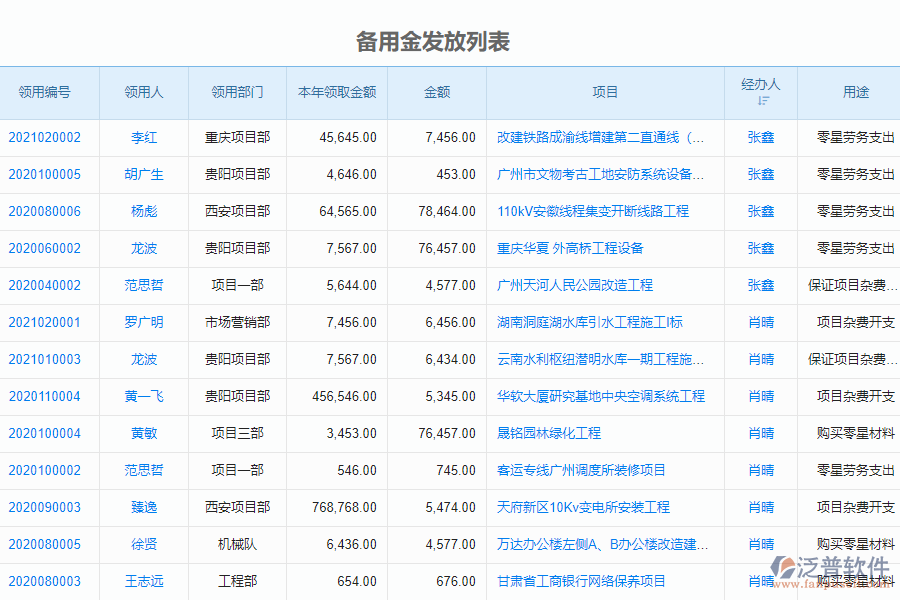View project 天府新区10Kv变电所安装工程
This screenshot has width=900, height=600.
[585, 507]
